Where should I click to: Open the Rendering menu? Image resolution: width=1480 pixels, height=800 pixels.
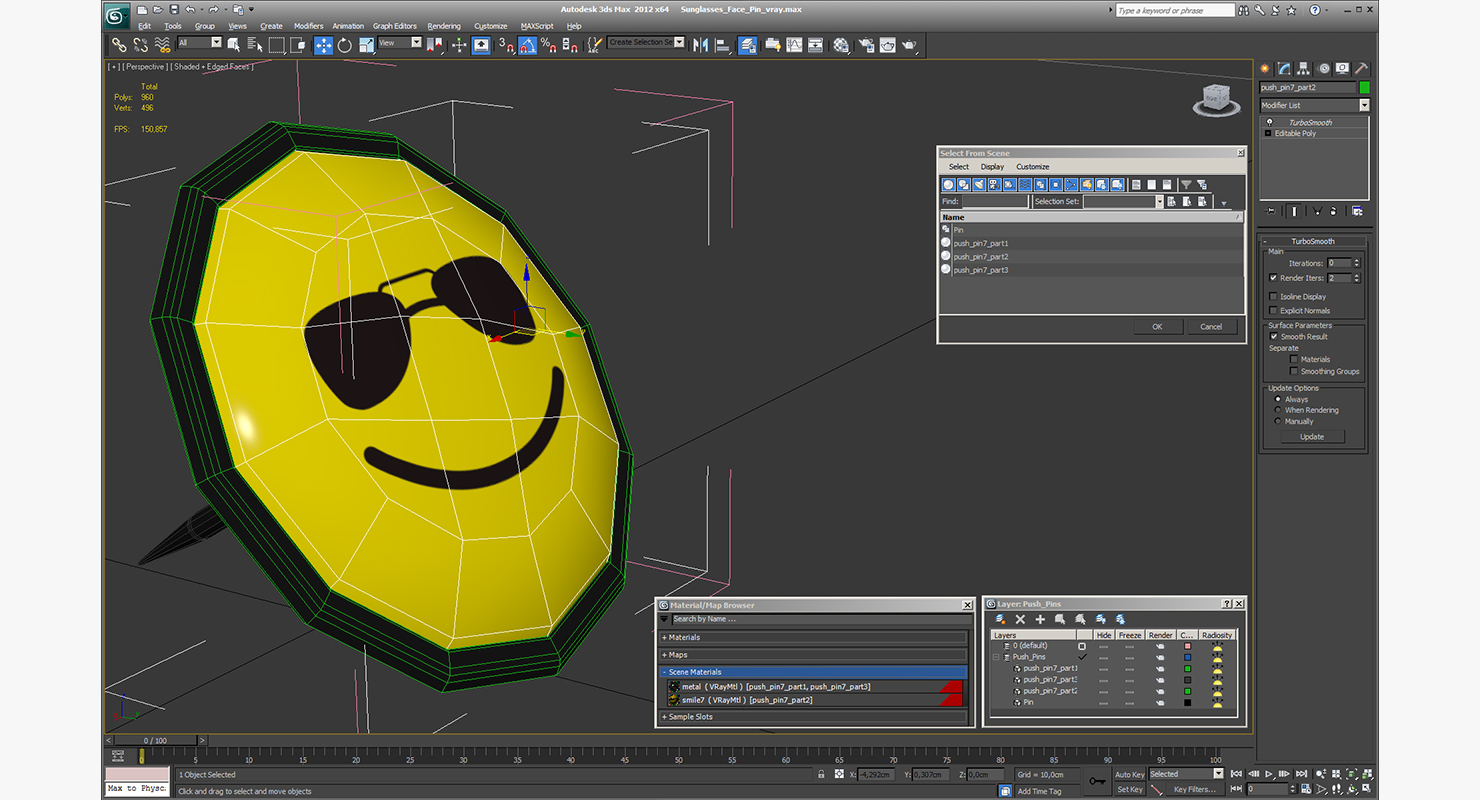coord(444,26)
